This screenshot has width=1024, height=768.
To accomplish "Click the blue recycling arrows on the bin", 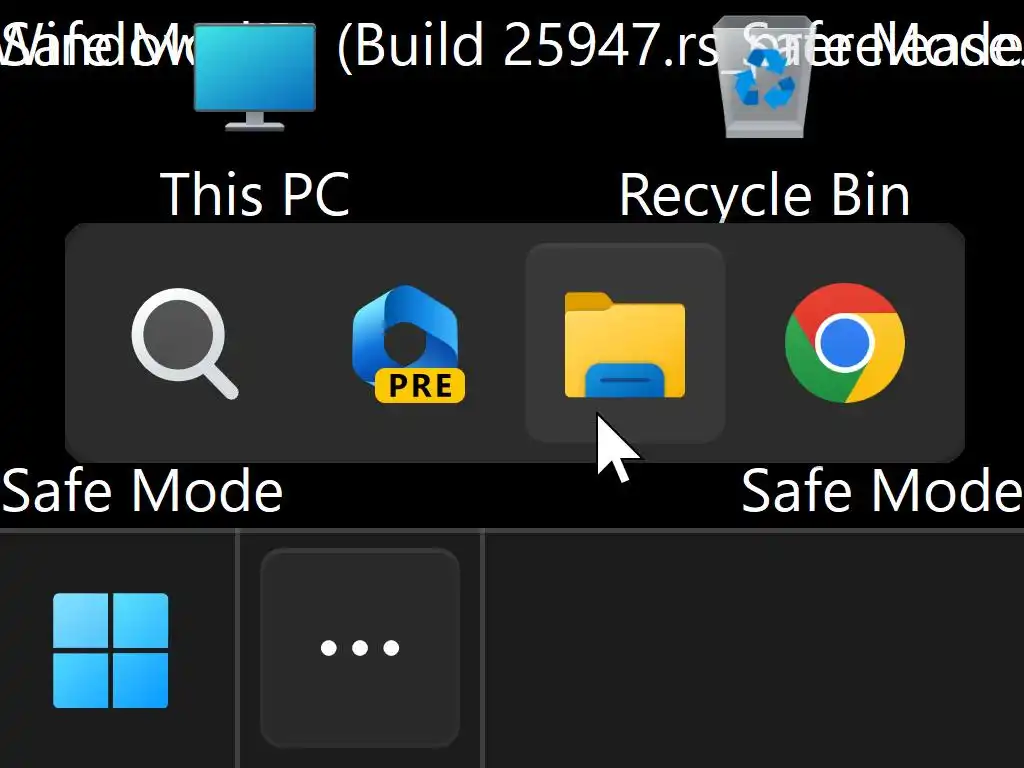I will (762, 78).
